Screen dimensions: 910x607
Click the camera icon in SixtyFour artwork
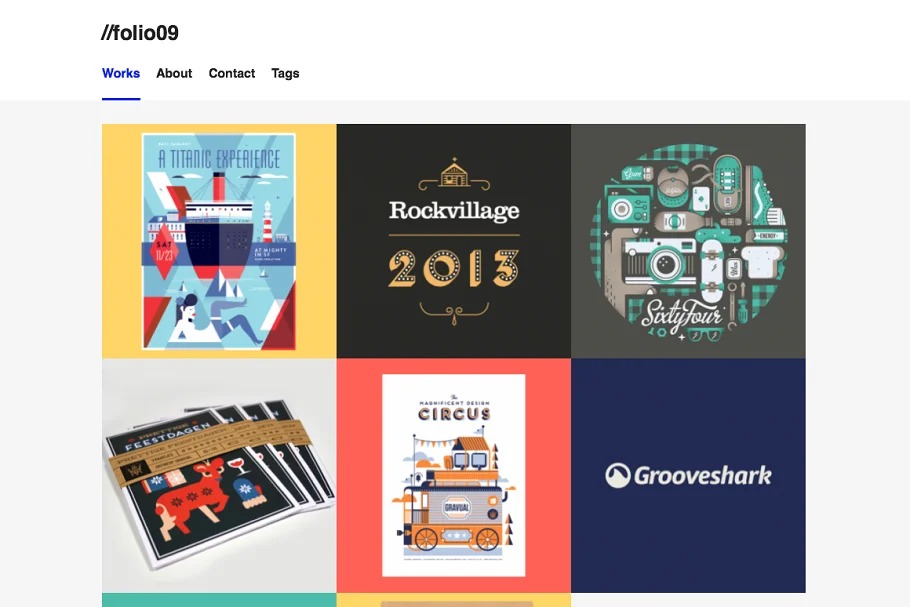pyautogui.click(x=660, y=263)
